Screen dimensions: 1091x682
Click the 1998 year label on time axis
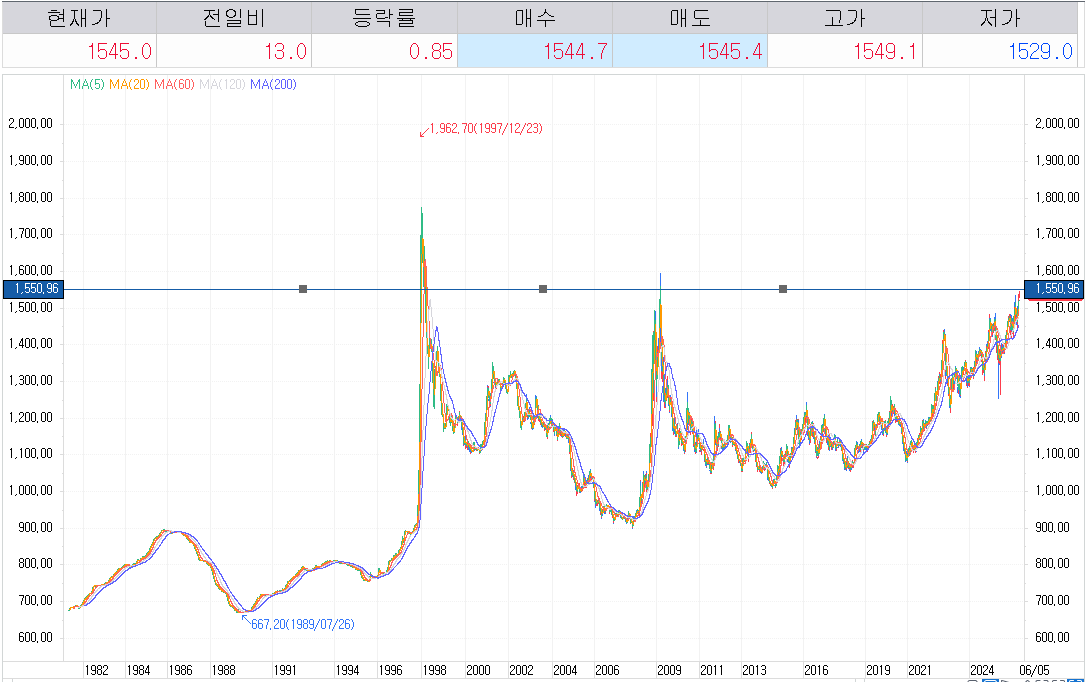(x=434, y=670)
